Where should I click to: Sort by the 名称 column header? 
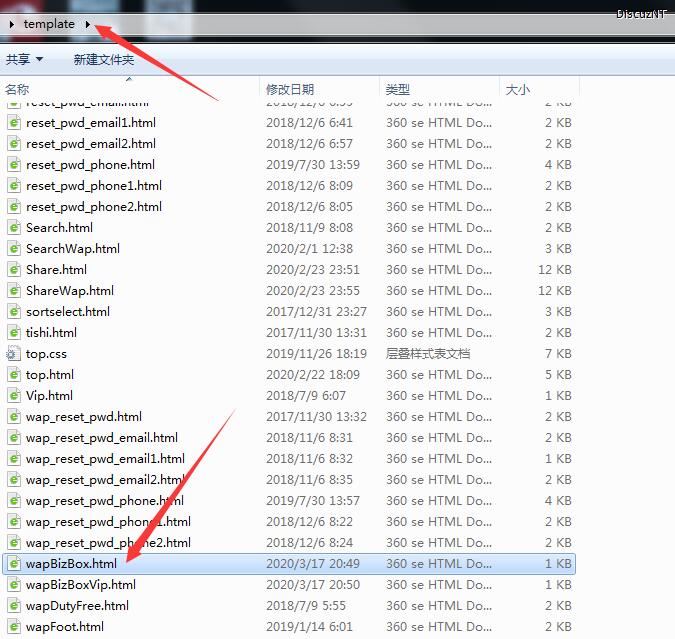click(x=17, y=90)
